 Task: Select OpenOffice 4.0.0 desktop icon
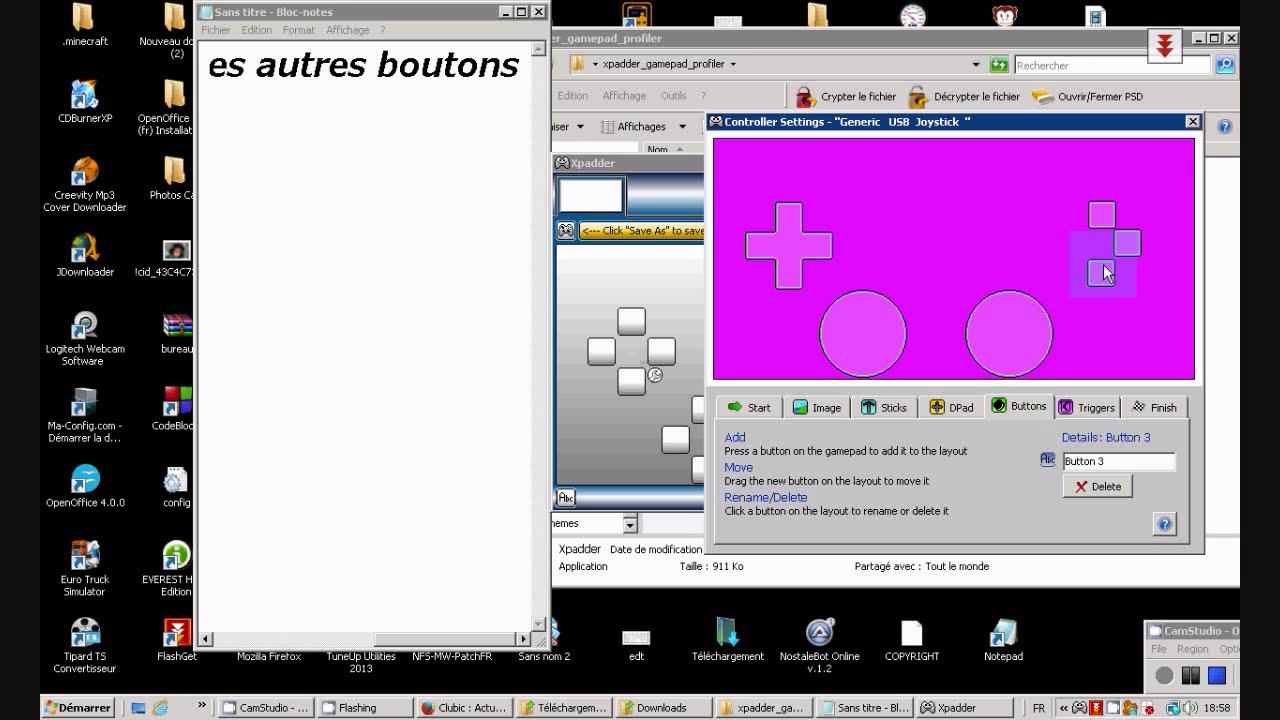(85, 487)
